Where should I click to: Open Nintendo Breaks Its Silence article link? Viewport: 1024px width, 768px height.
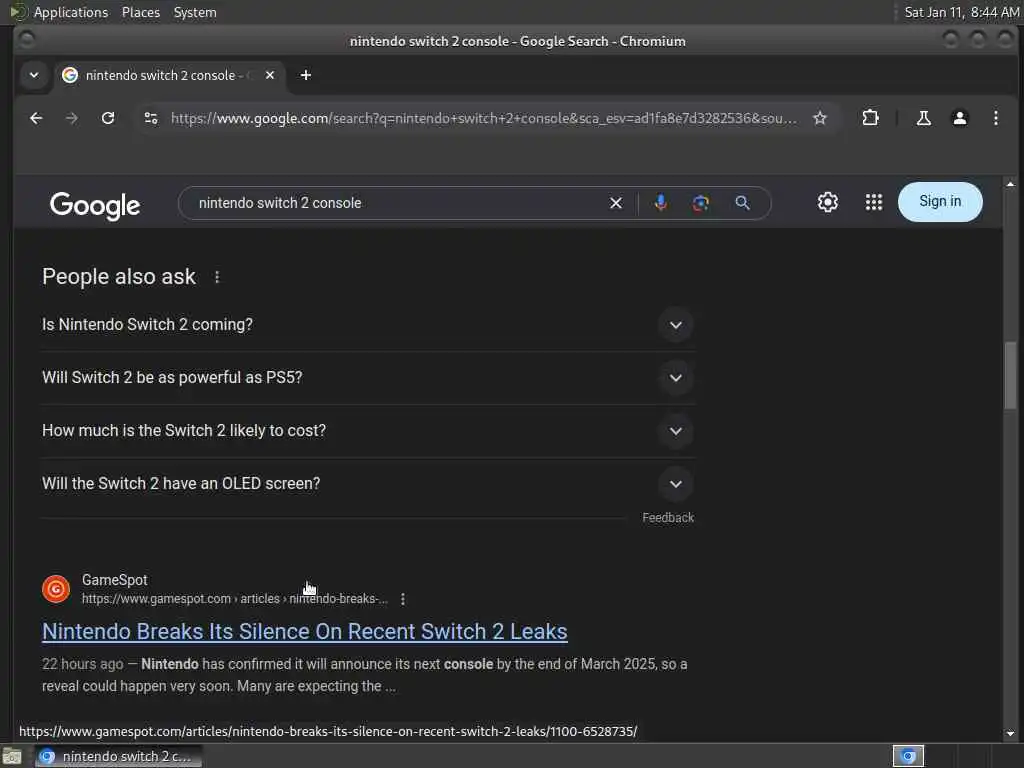point(305,632)
